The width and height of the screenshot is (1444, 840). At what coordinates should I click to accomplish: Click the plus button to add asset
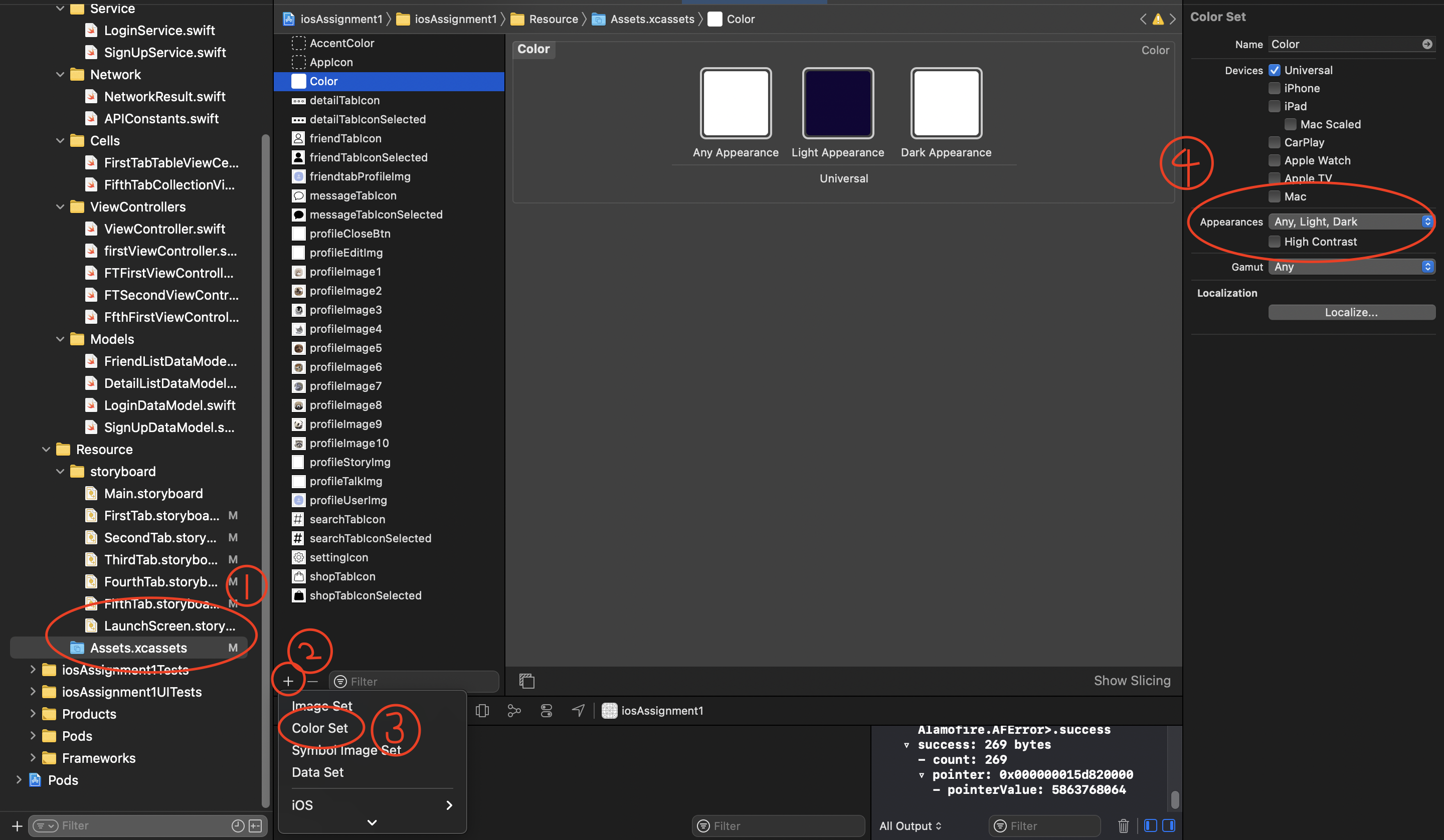pyautogui.click(x=288, y=681)
